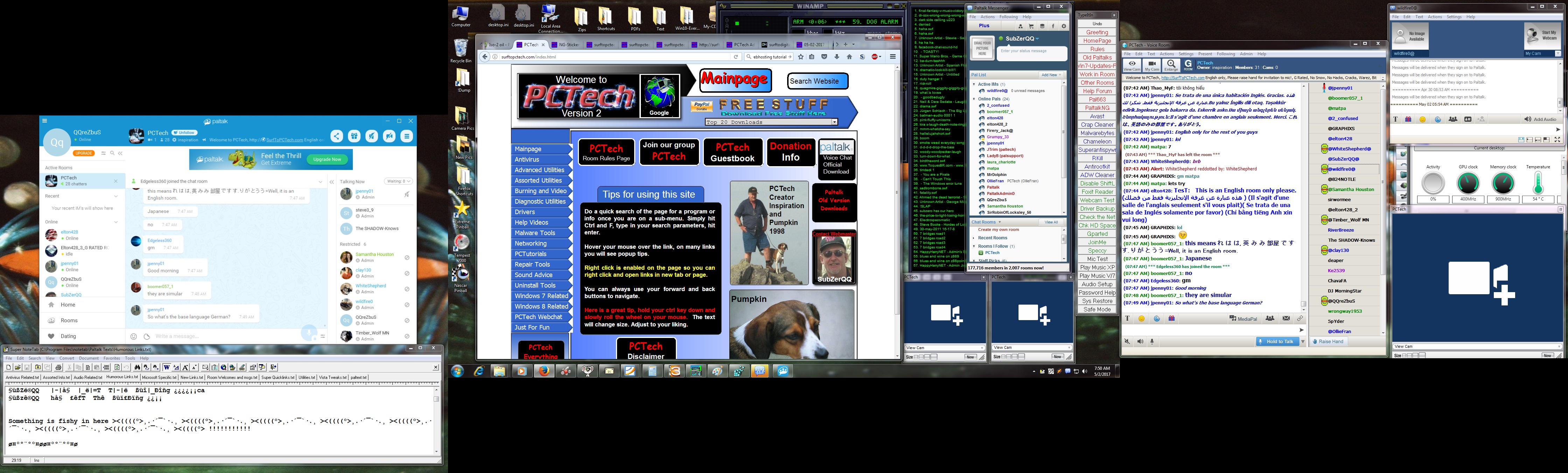Switch to Humorous Links.txt tab in NoteTab

tap(122, 377)
